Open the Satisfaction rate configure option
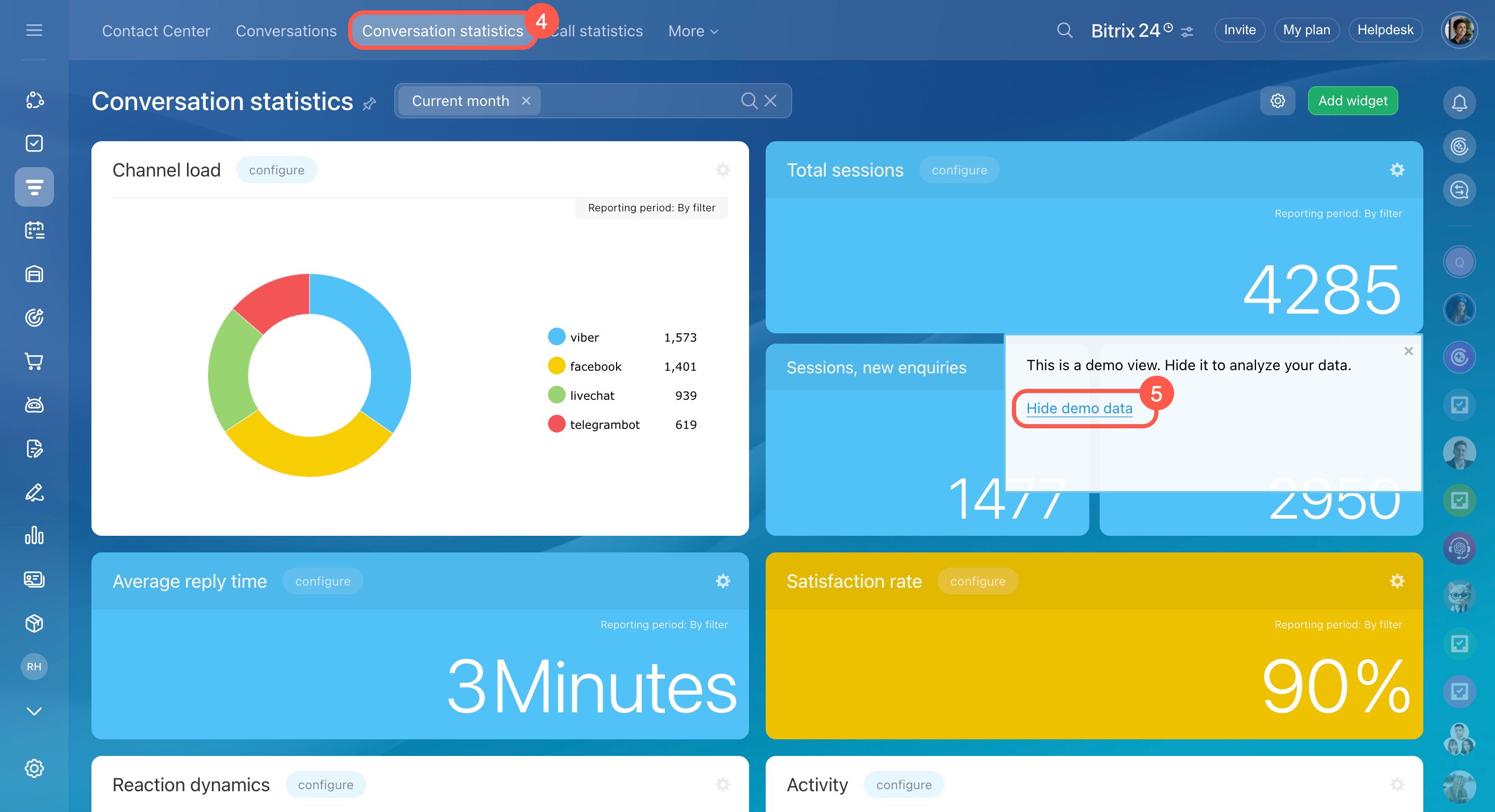This screenshot has height=812, width=1495. pos(977,581)
